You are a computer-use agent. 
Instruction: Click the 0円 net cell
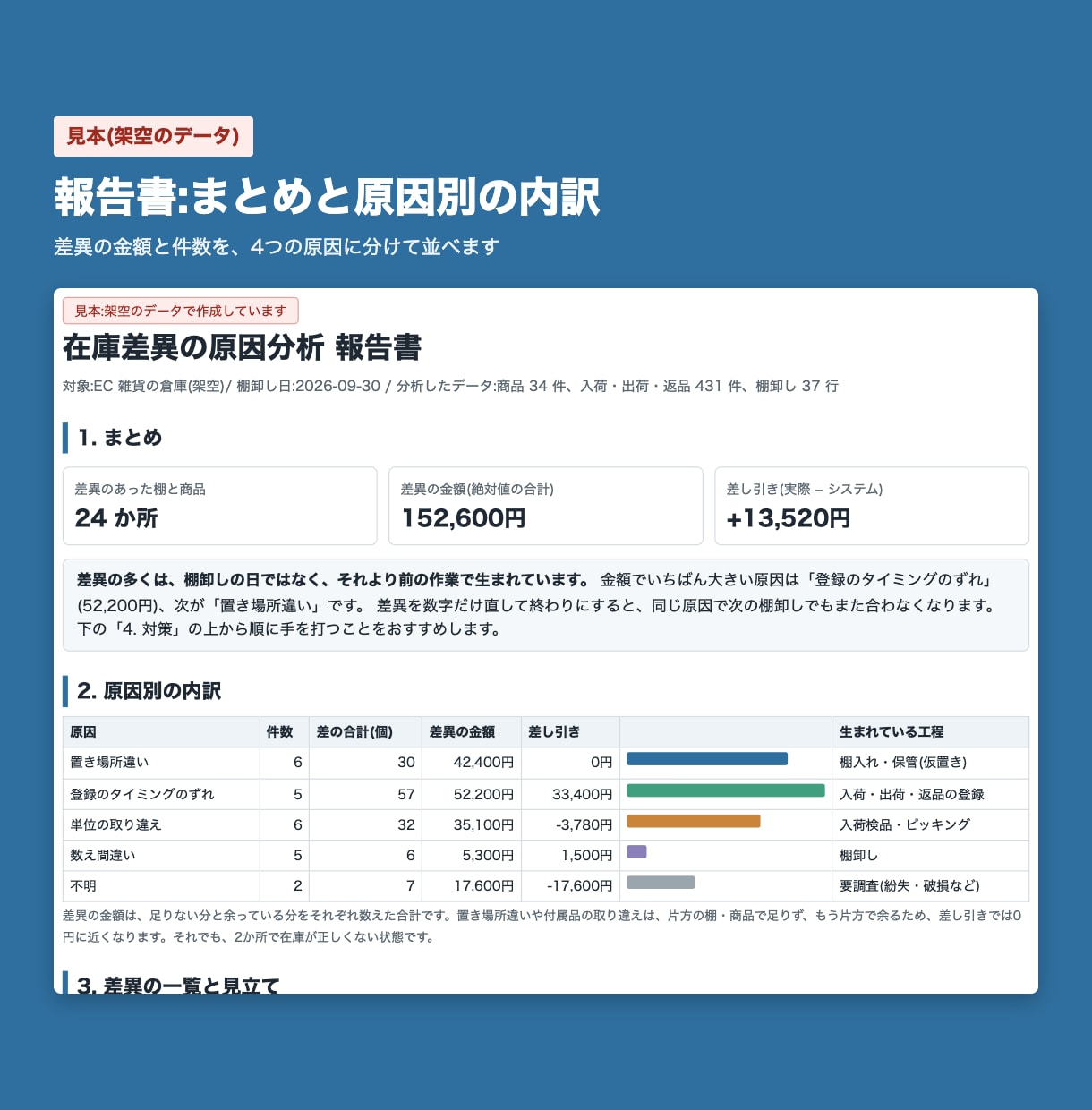coord(570,763)
